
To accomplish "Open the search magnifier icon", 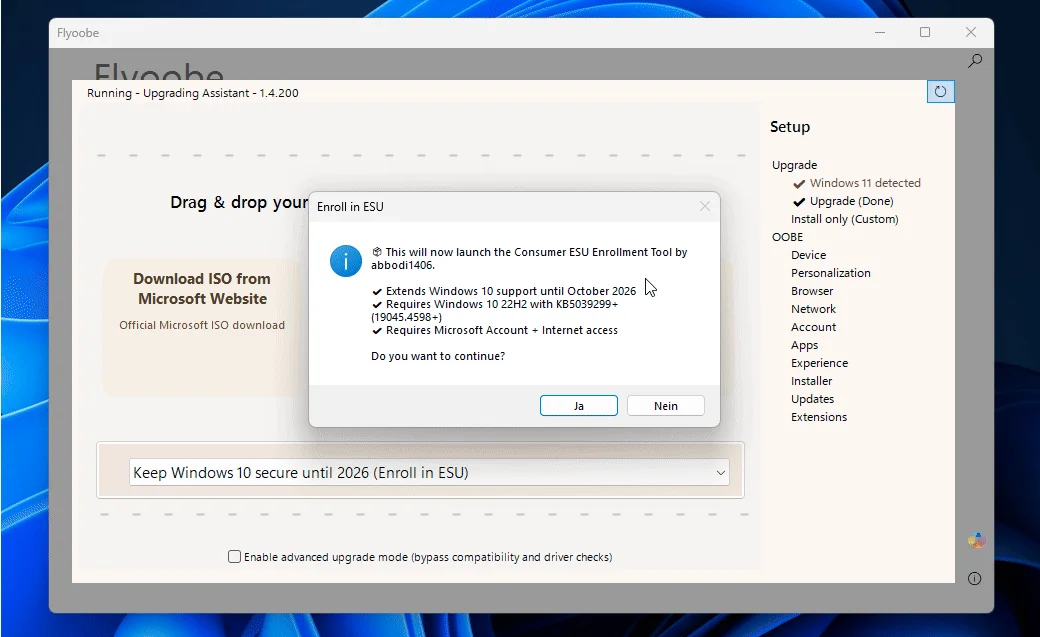I will 974,61.
